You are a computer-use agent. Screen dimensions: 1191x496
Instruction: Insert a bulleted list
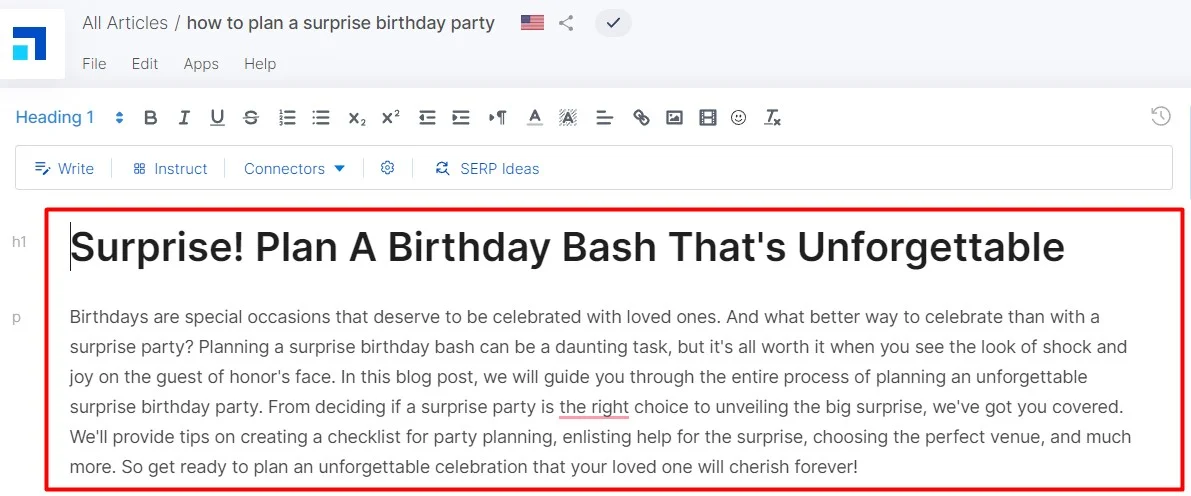pos(321,118)
